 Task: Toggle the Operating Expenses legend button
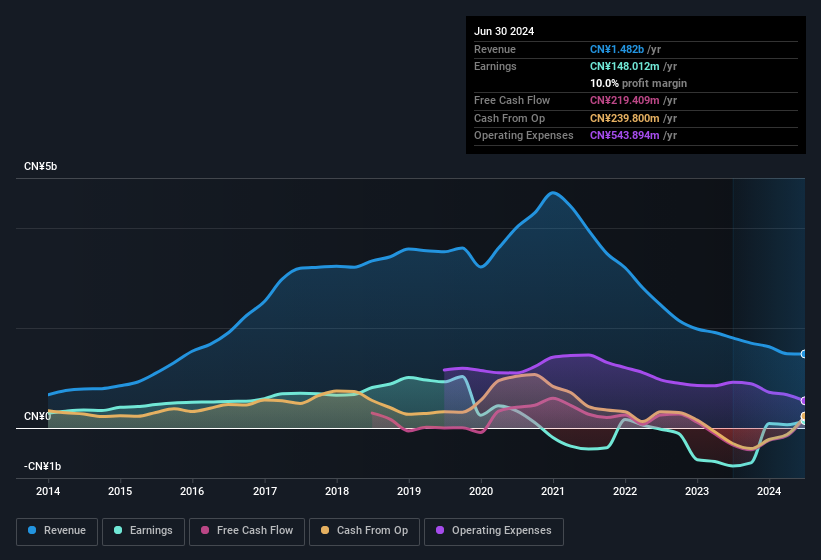click(494, 531)
